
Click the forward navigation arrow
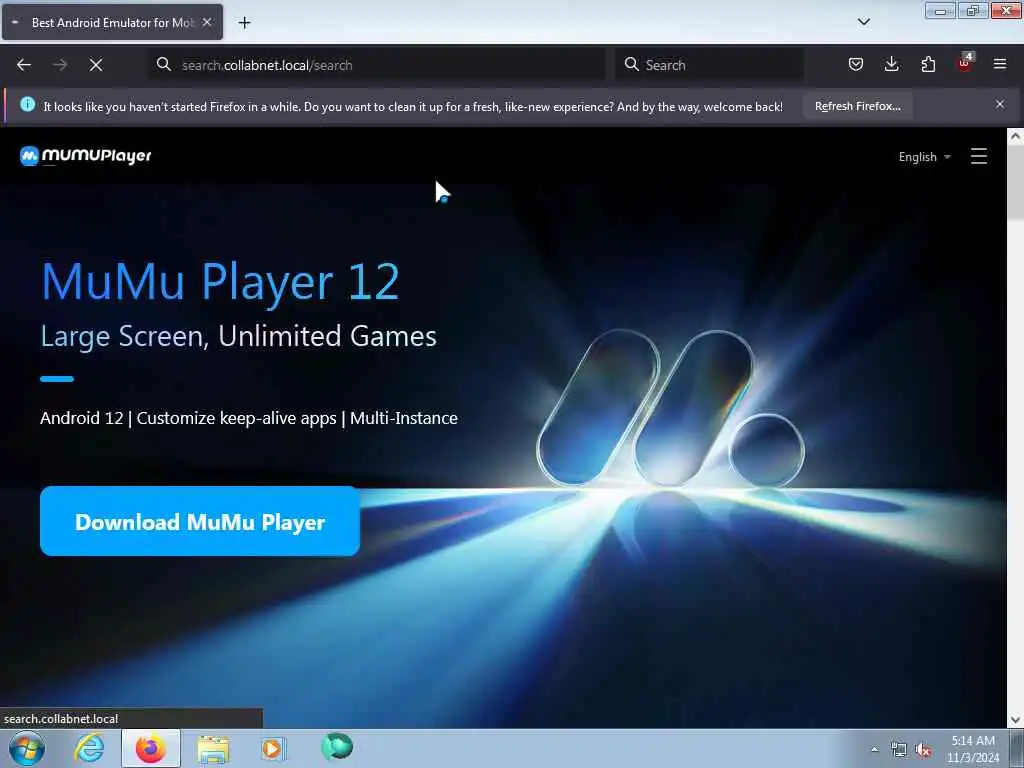point(60,65)
